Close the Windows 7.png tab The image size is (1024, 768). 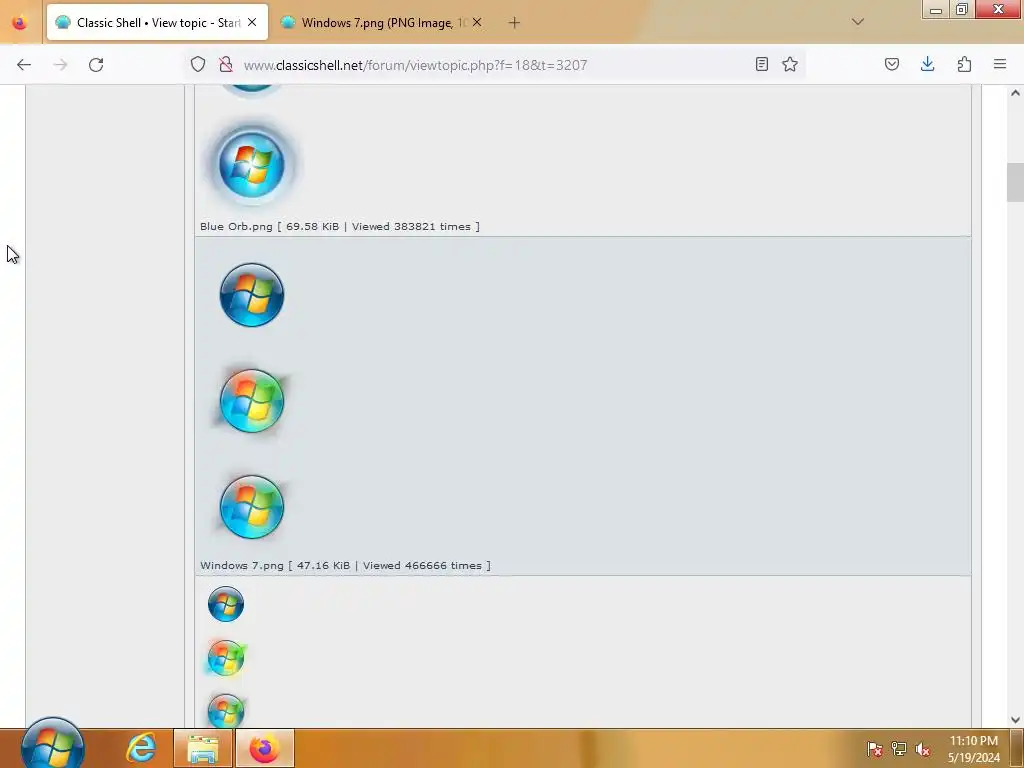pyautogui.click(x=477, y=22)
